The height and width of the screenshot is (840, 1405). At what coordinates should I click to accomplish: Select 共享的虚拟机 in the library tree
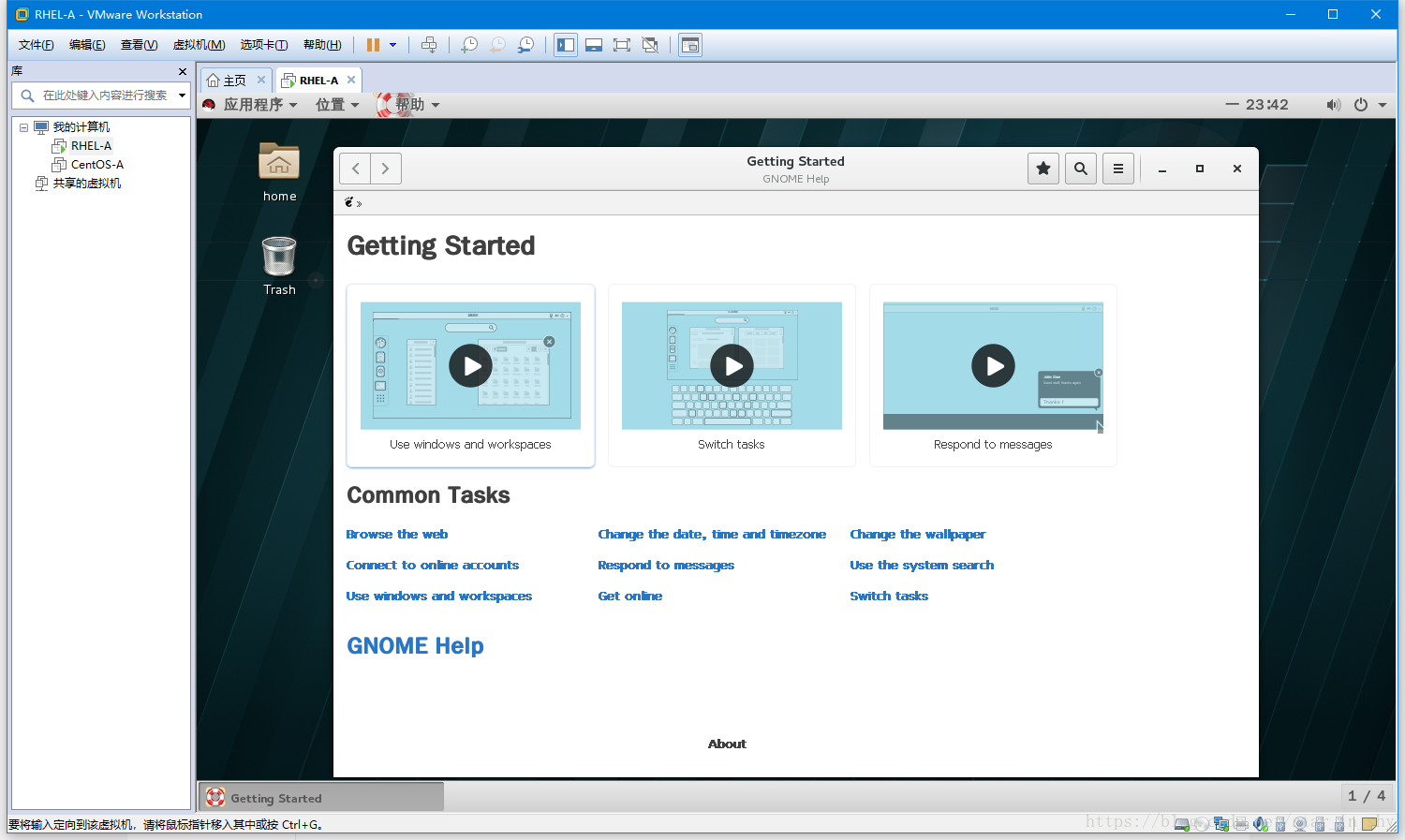click(86, 184)
